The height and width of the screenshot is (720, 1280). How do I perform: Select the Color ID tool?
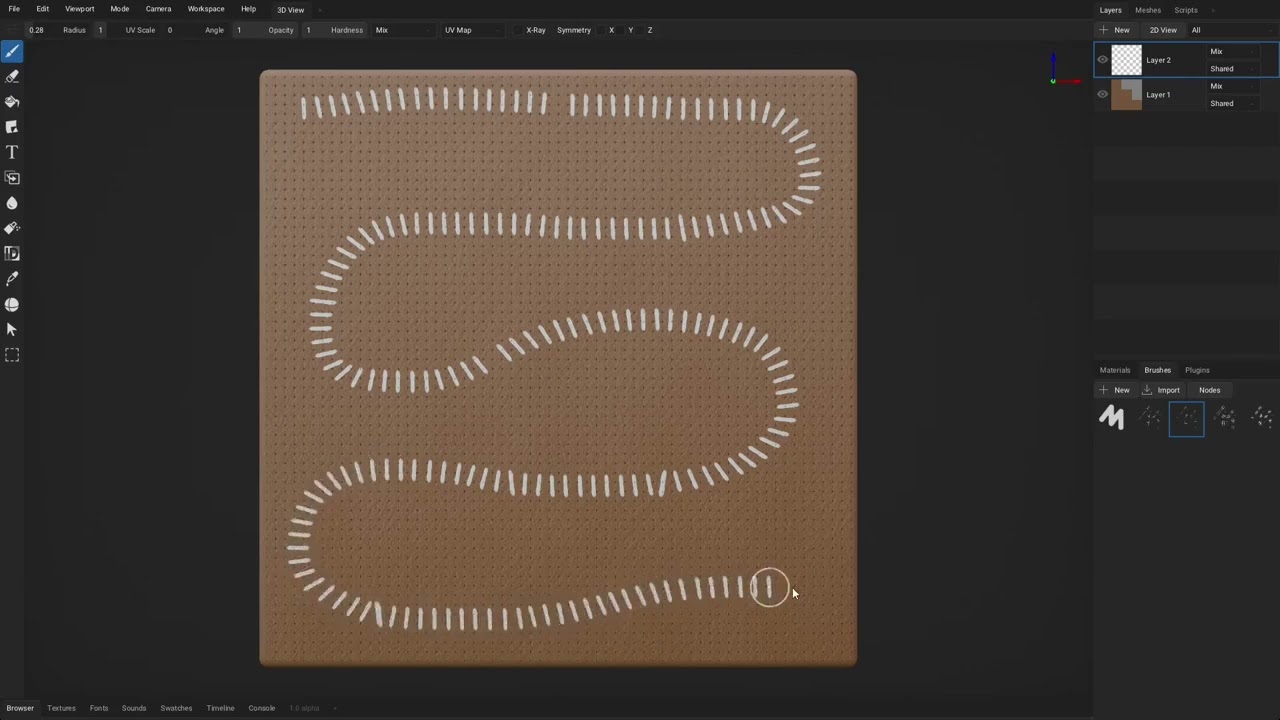12,254
